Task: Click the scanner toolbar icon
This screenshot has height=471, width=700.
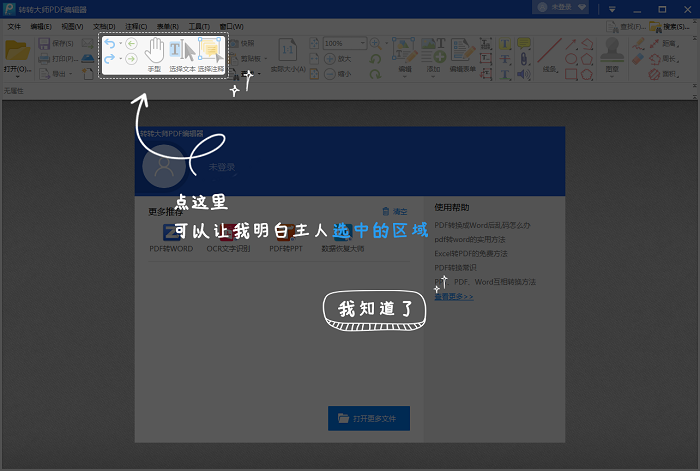Action: [x=88, y=58]
